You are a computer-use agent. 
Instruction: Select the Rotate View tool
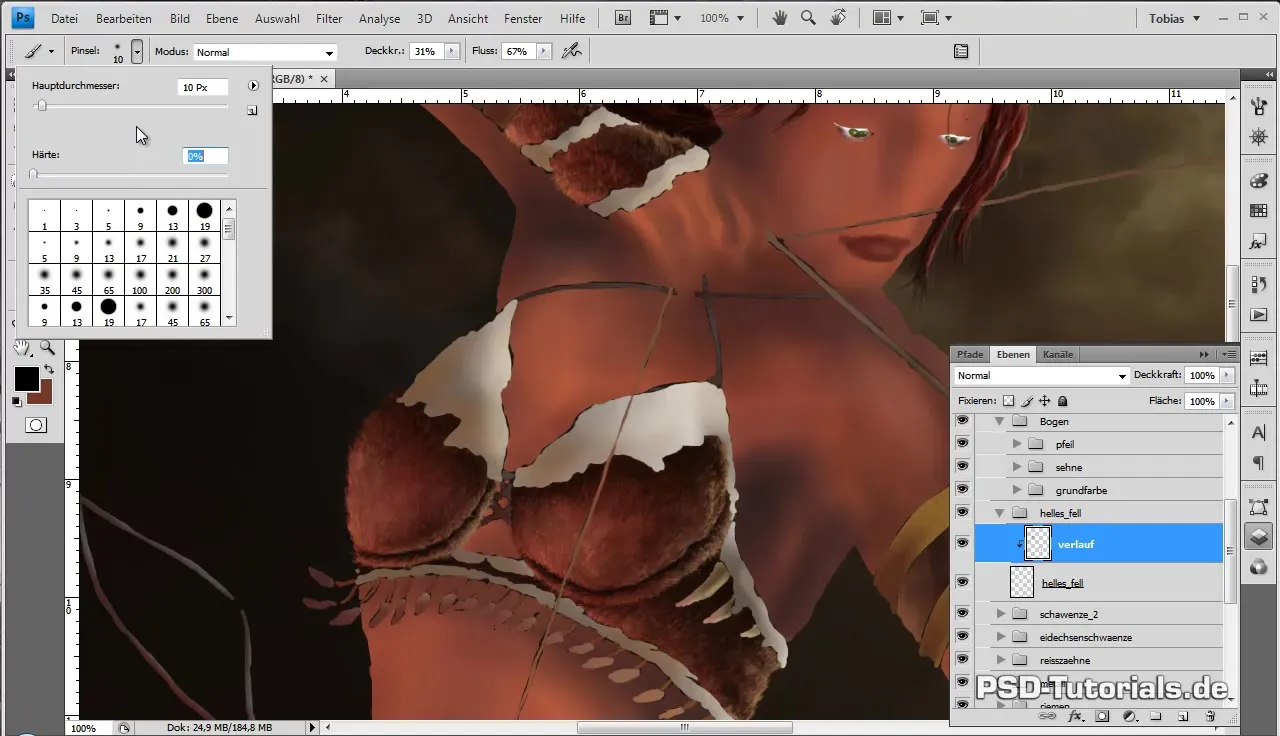[x=838, y=18]
